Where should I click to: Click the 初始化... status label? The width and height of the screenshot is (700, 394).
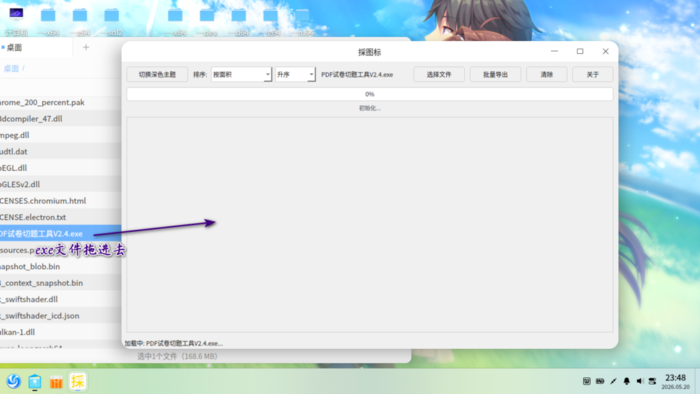(x=370, y=108)
